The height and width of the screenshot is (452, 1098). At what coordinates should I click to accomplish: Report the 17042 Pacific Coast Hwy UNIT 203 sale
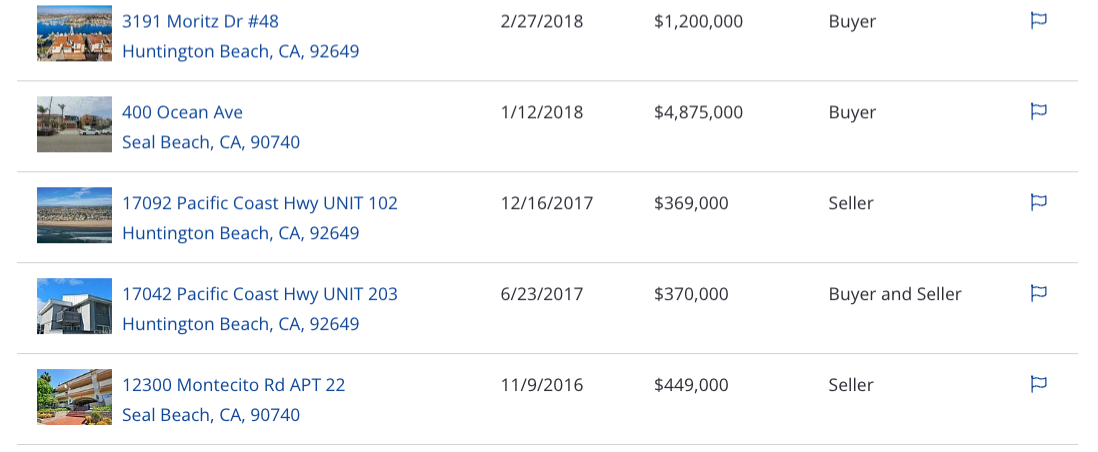pos(1038,293)
